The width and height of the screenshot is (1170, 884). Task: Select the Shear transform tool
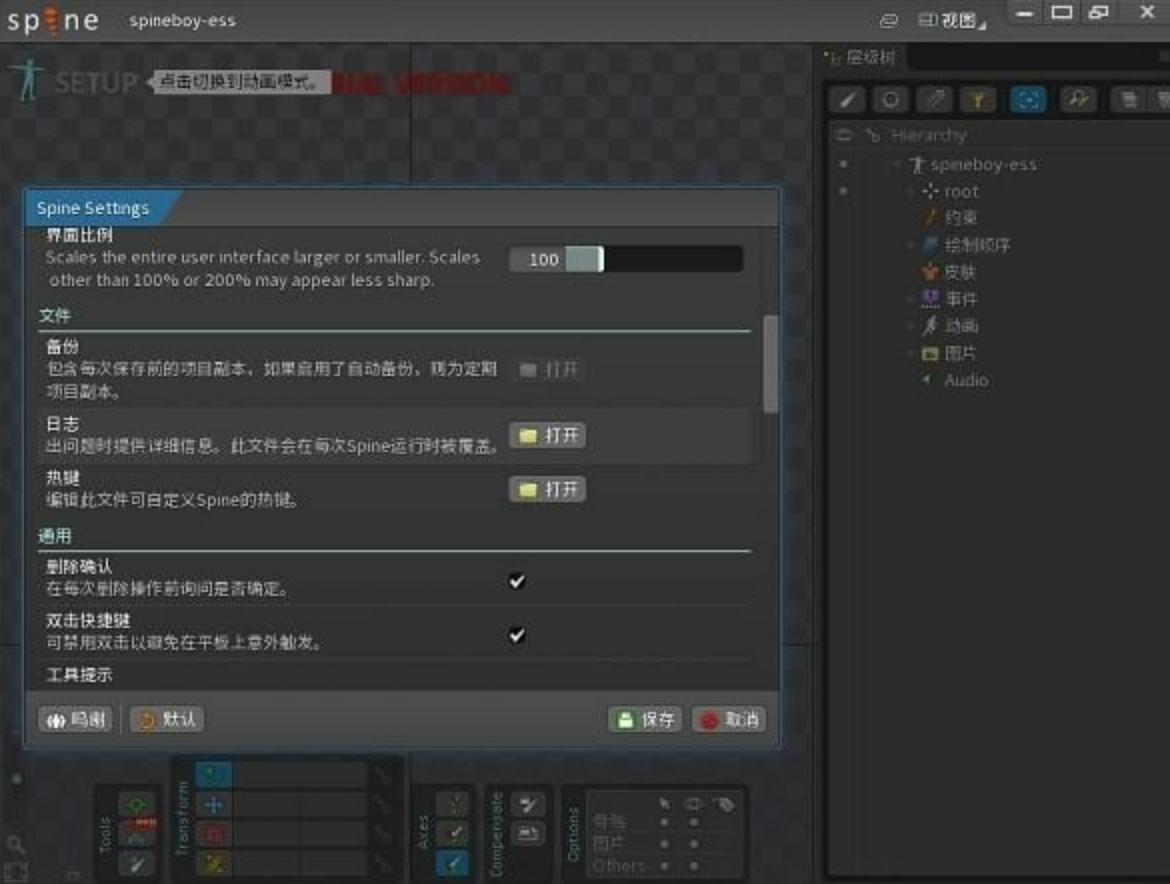click(213, 864)
